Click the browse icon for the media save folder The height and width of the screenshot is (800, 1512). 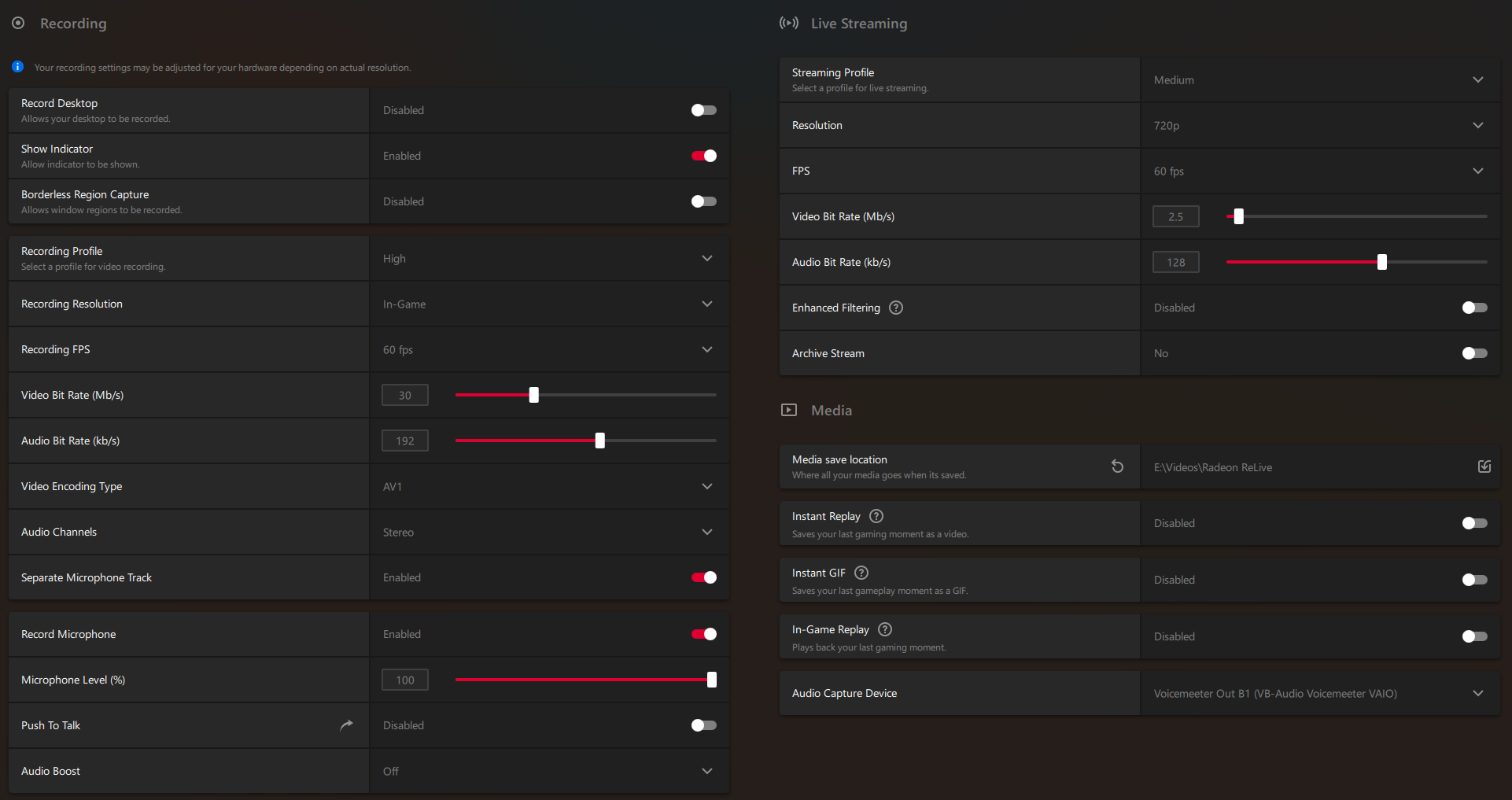(1484, 466)
